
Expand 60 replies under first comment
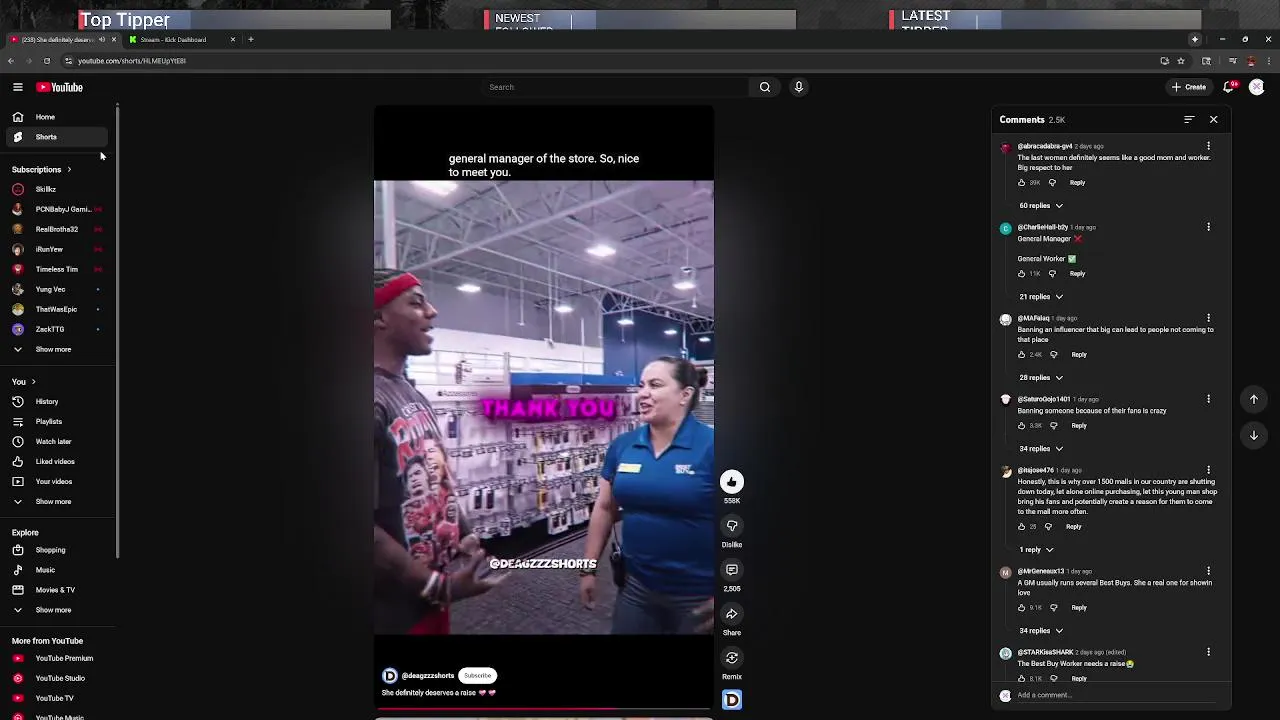1041,206
